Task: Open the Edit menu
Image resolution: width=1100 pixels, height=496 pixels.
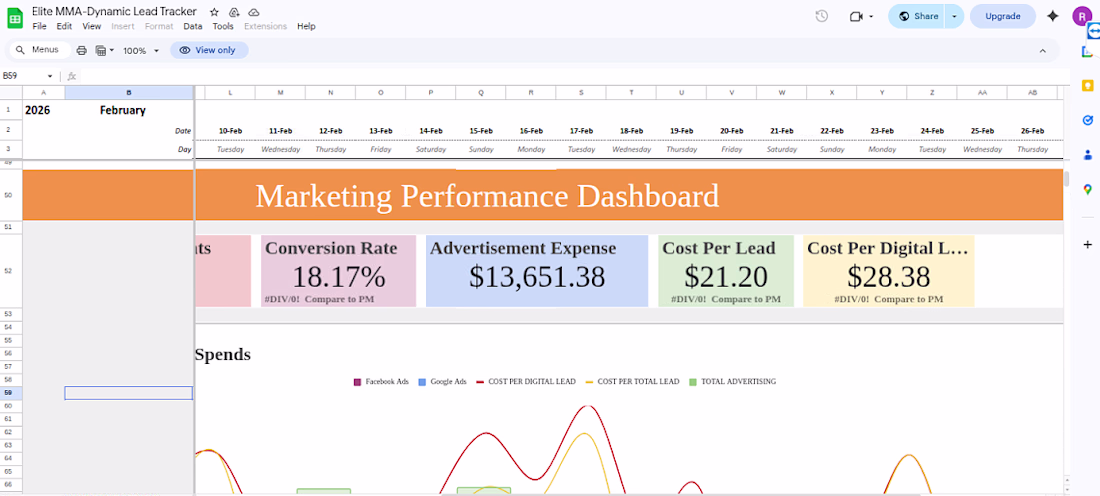Action: coord(65,26)
